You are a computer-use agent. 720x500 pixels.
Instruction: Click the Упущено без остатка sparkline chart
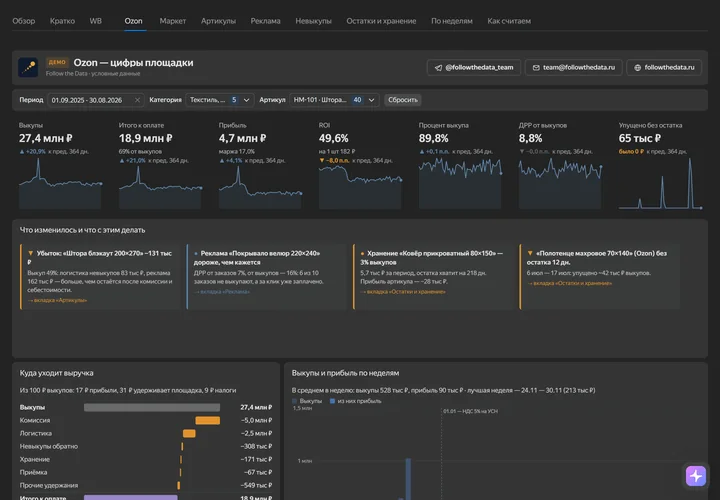[660, 184]
